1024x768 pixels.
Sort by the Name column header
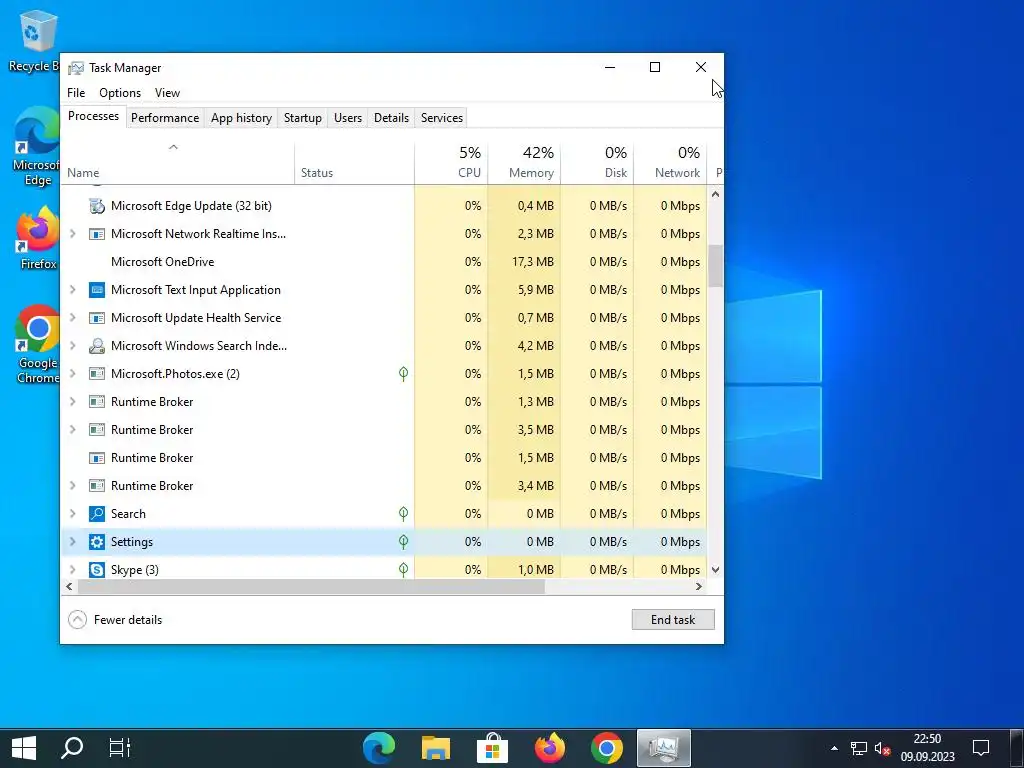click(178, 163)
